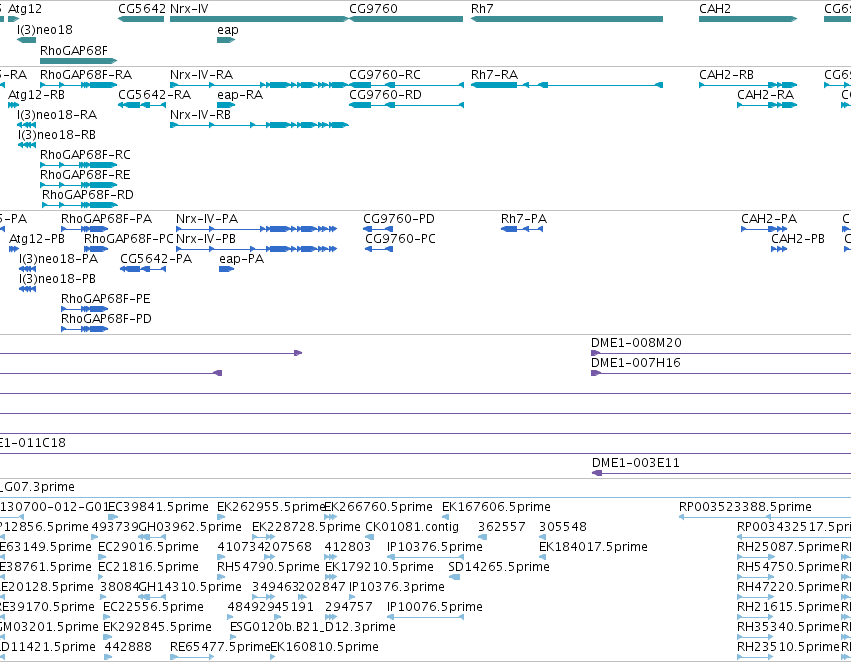Image resolution: width=851 pixels, height=662 pixels.
Task: Click the CG9760 gene label
Action: 373,9
